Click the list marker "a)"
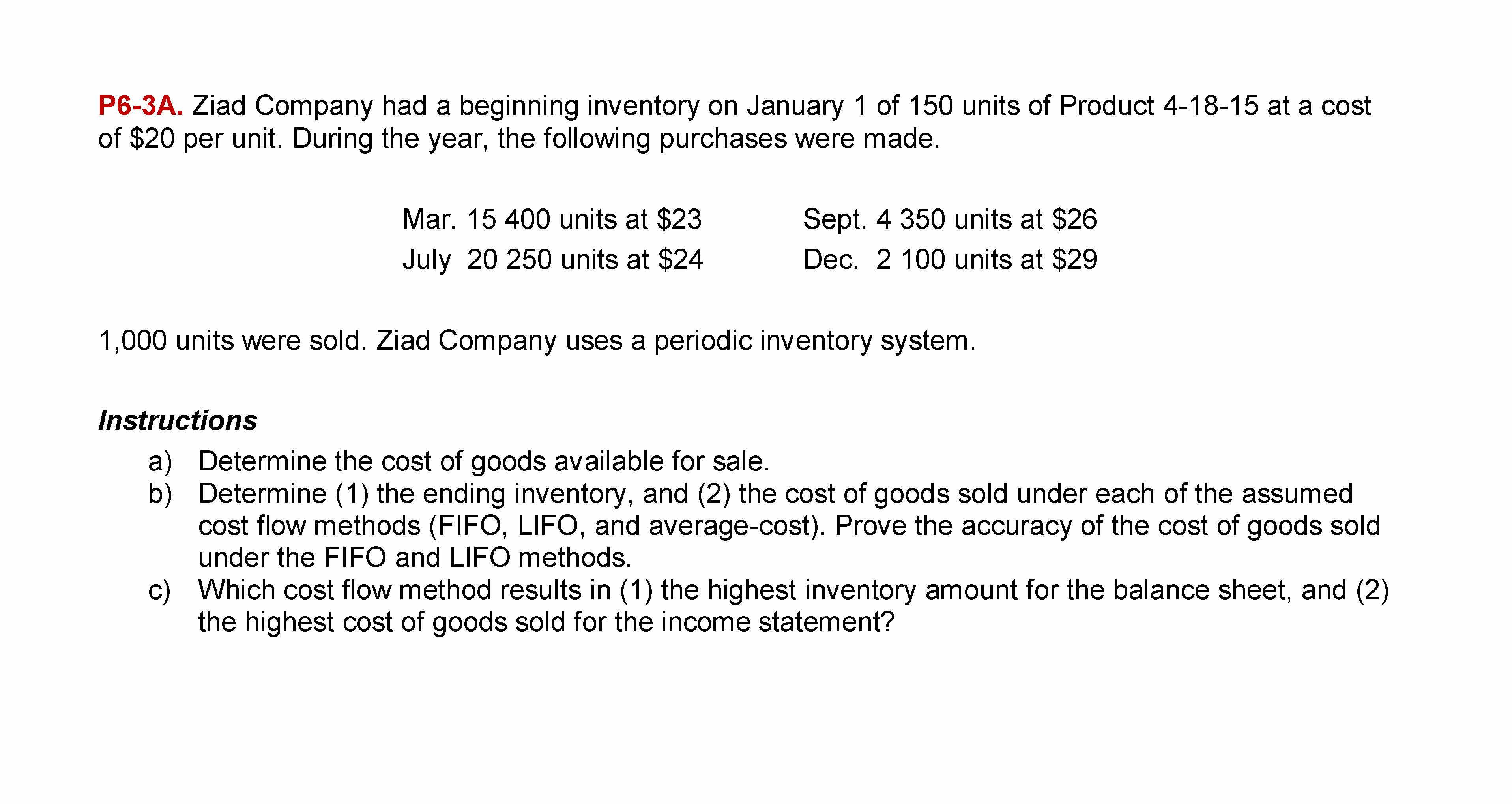1512x804 pixels. 160,462
